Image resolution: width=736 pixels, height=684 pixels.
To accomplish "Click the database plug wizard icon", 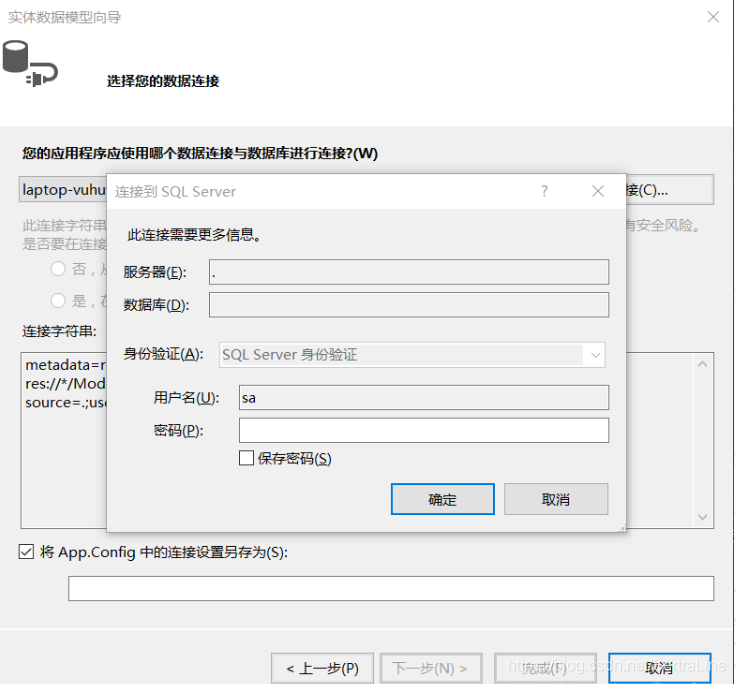I will pyautogui.click(x=30, y=63).
